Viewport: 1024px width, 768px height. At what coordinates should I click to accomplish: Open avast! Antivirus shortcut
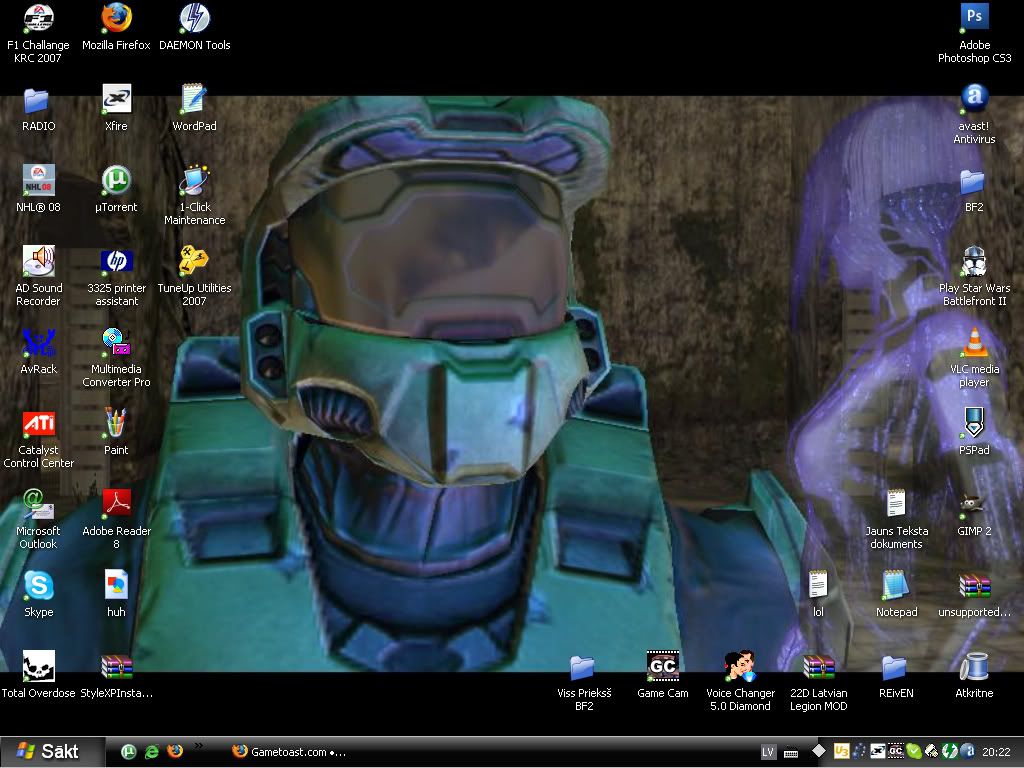tap(974, 114)
